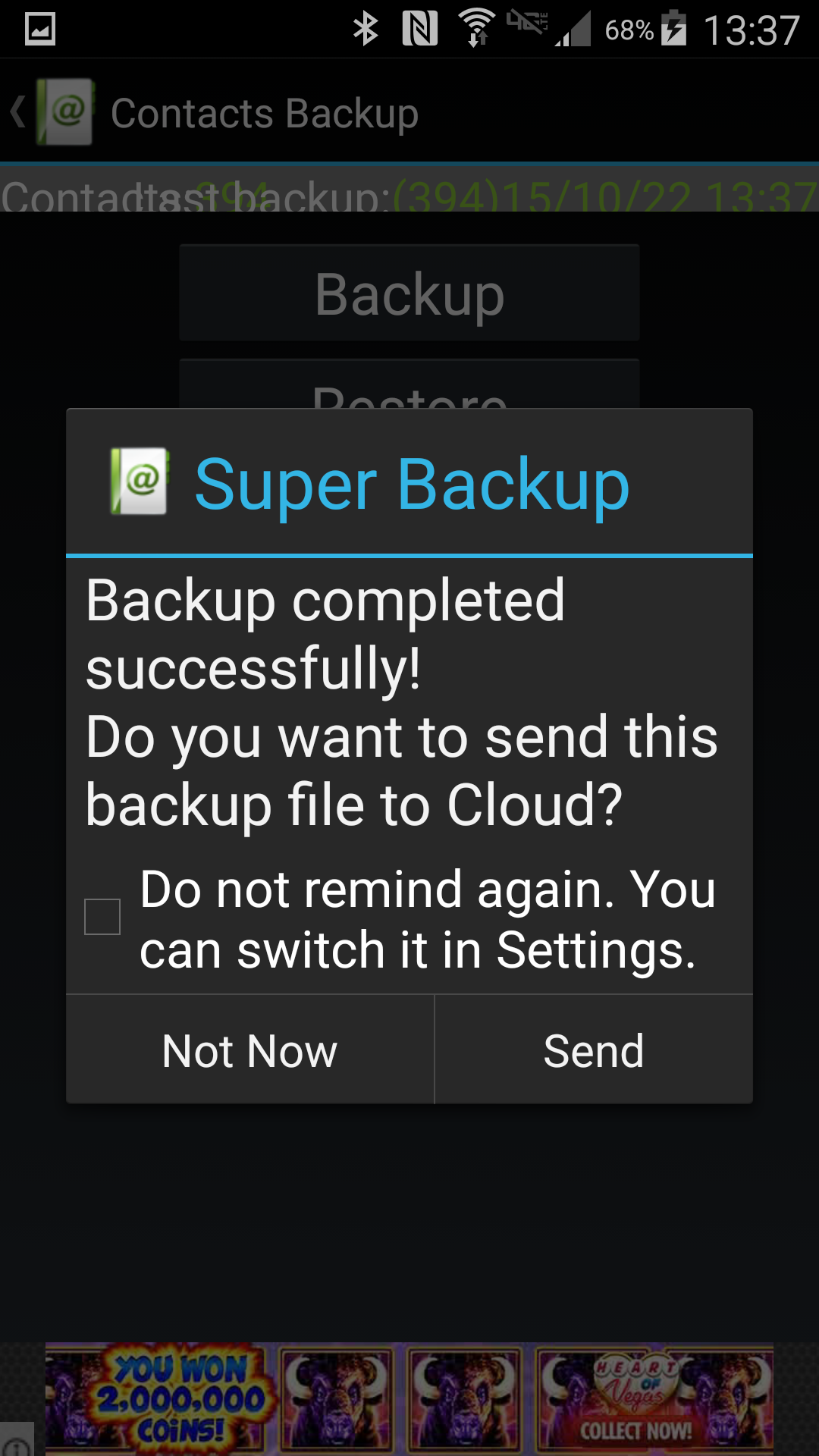Viewport: 819px width, 1456px height.
Task: Send the backup file to Cloud
Action: tap(594, 1050)
